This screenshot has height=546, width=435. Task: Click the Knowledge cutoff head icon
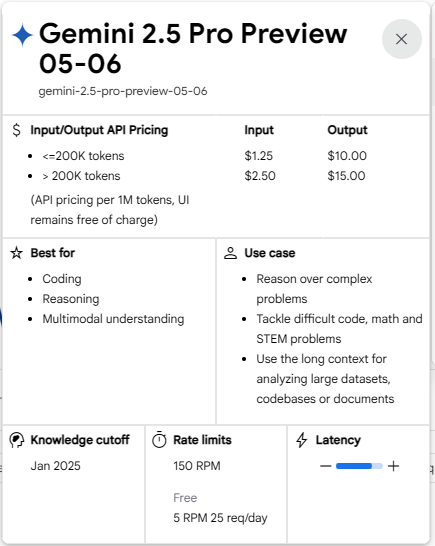coord(16,440)
